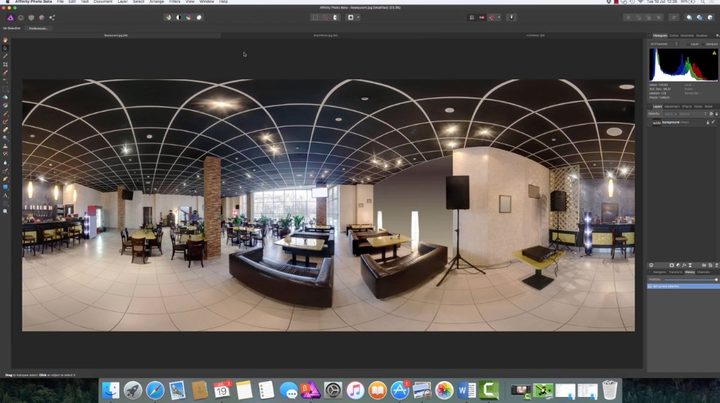Click the Preferences button in context toolbar

pos(38,28)
